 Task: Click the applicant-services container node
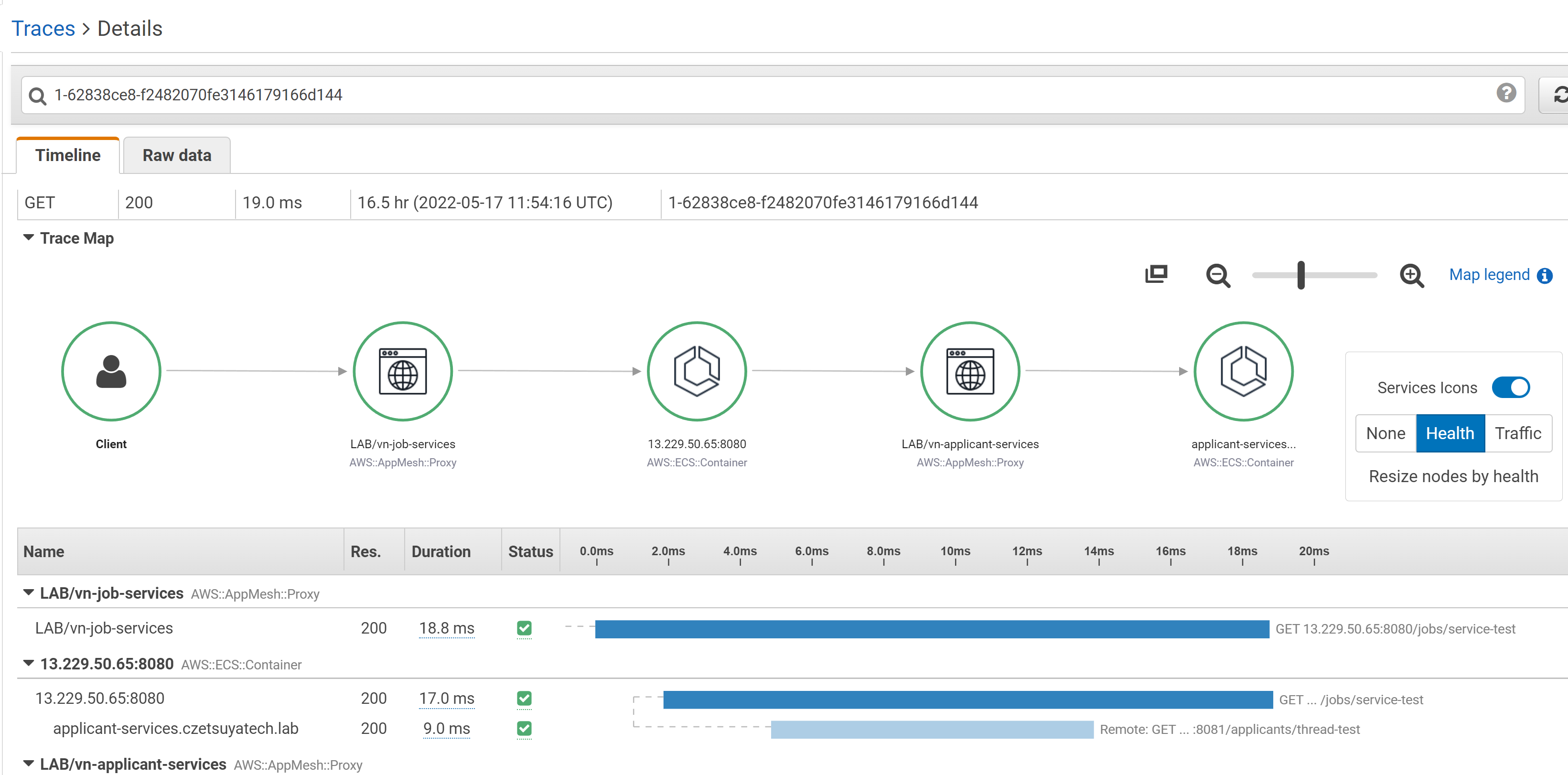coord(1243,371)
